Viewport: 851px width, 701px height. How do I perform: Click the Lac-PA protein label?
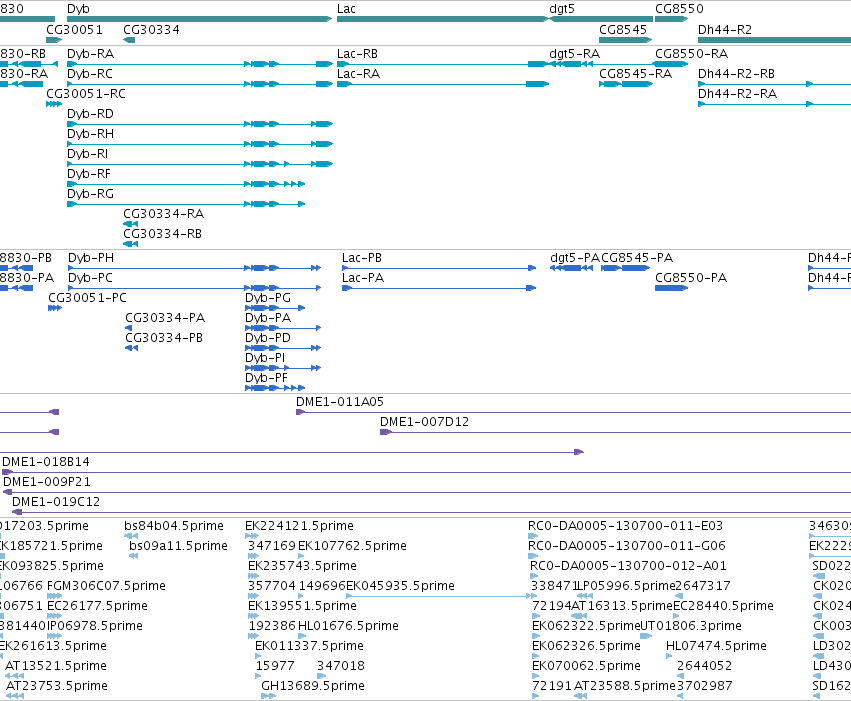click(x=363, y=278)
